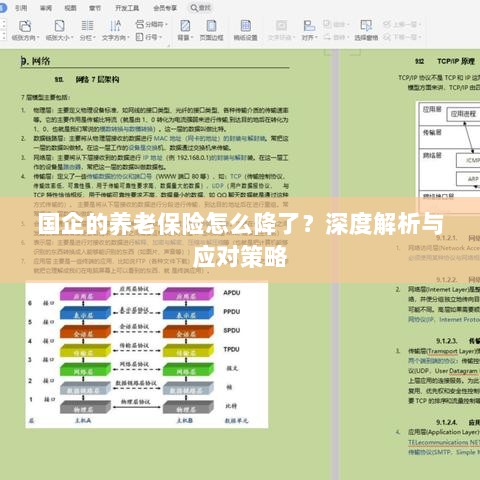Screen dimensions: 480x480
Task: Click the '9.1.2.4' section number on right page
Action: 446,422
